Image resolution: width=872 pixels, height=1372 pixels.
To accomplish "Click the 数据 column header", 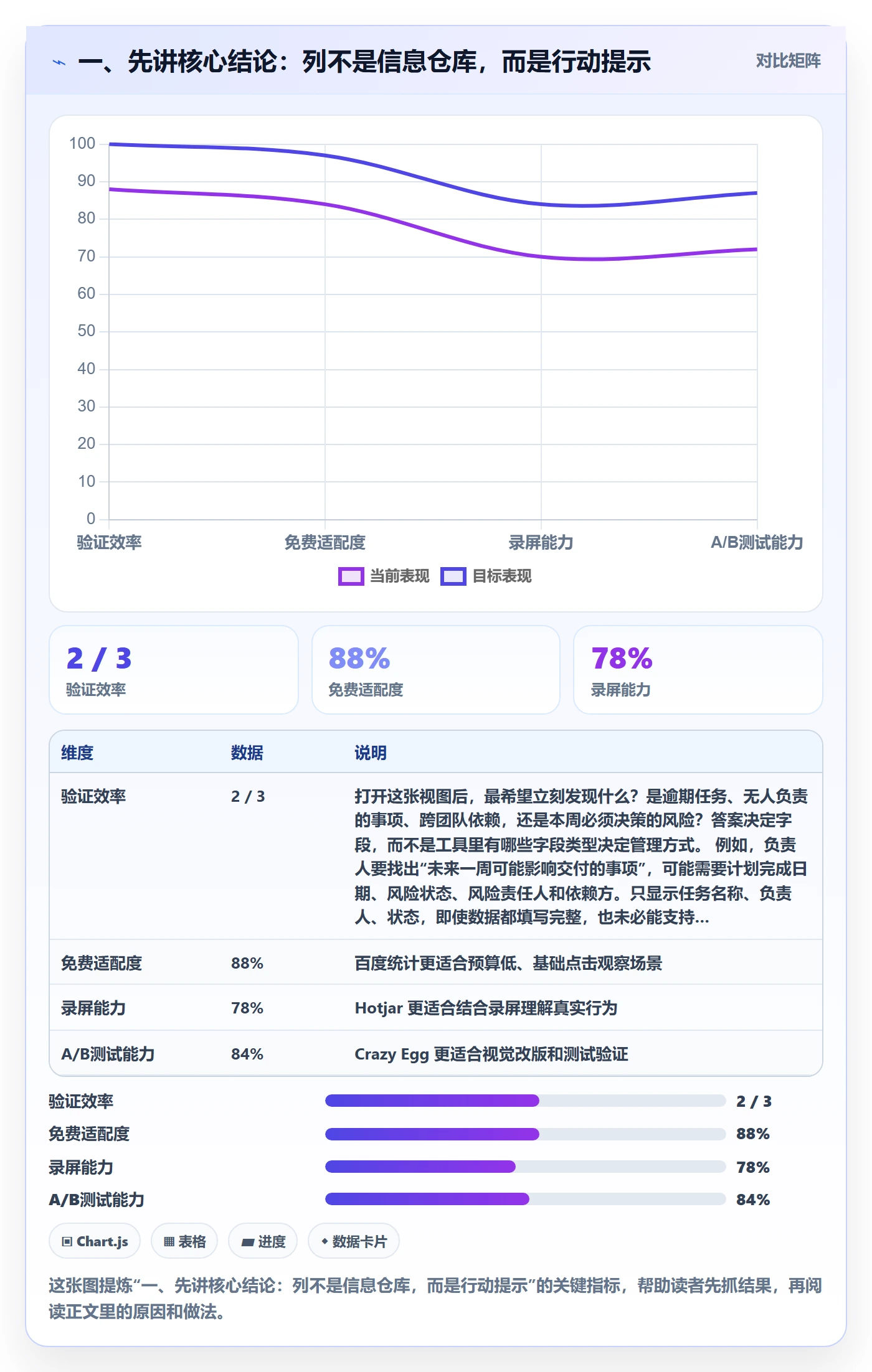I will point(247,753).
